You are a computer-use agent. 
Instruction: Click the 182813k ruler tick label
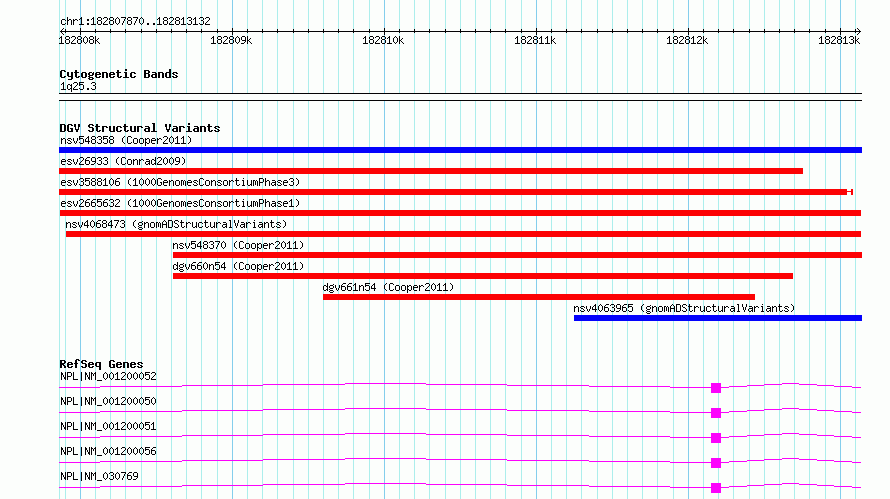click(x=839, y=40)
